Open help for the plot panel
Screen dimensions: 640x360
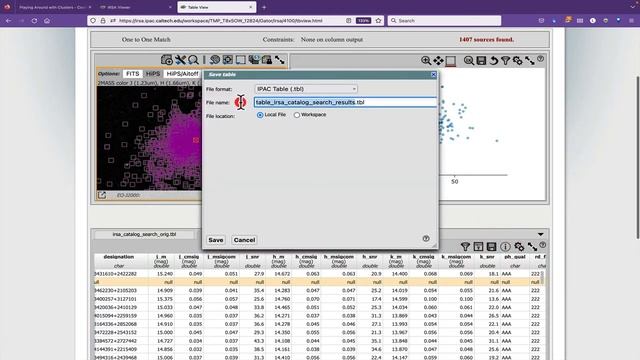[x=540, y=59]
